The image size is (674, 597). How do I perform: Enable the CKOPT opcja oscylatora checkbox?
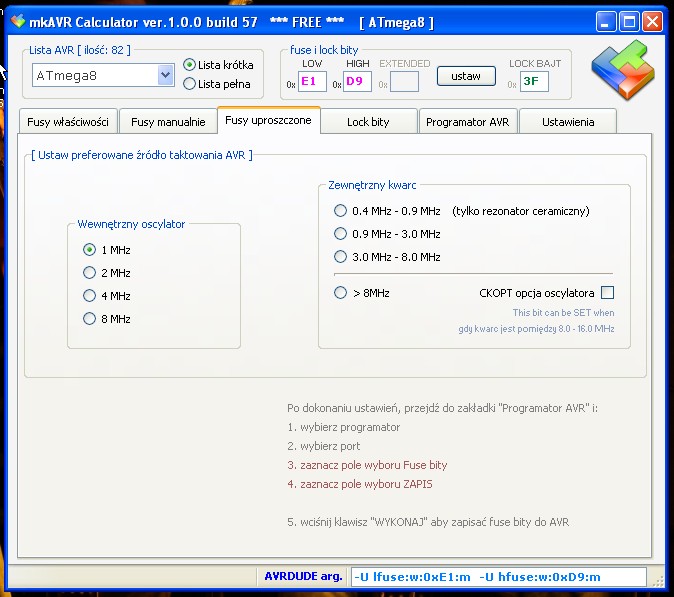coord(607,293)
